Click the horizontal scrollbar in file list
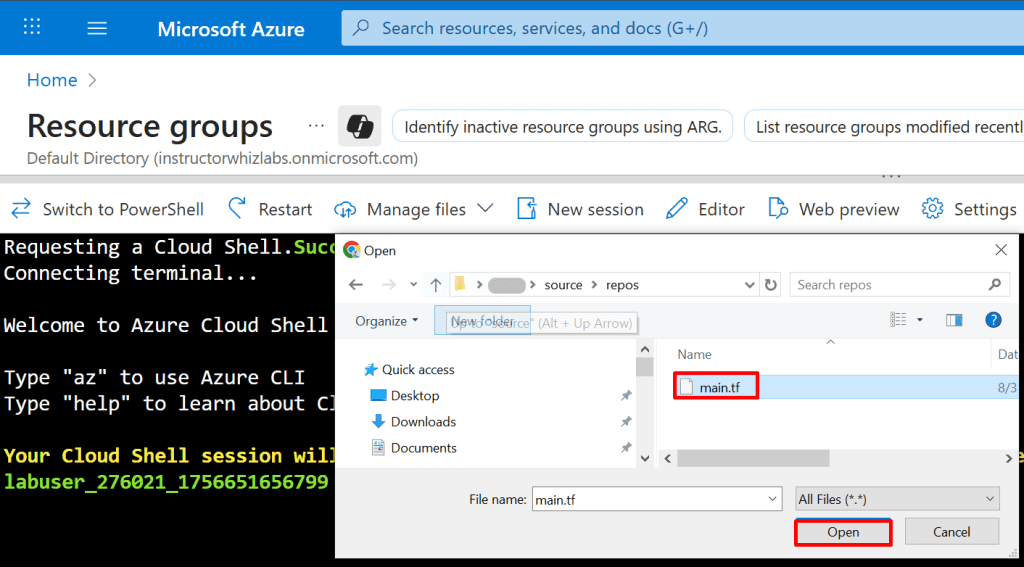1024x567 pixels. coord(753,458)
